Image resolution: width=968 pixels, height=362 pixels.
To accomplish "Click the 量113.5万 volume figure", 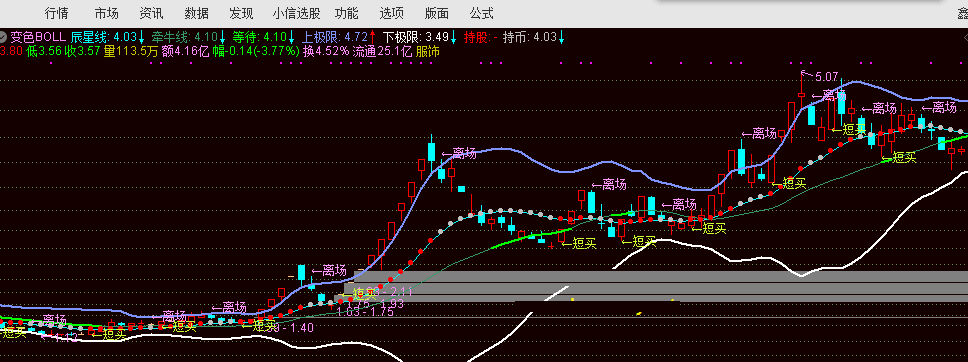I will tap(131, 51).
